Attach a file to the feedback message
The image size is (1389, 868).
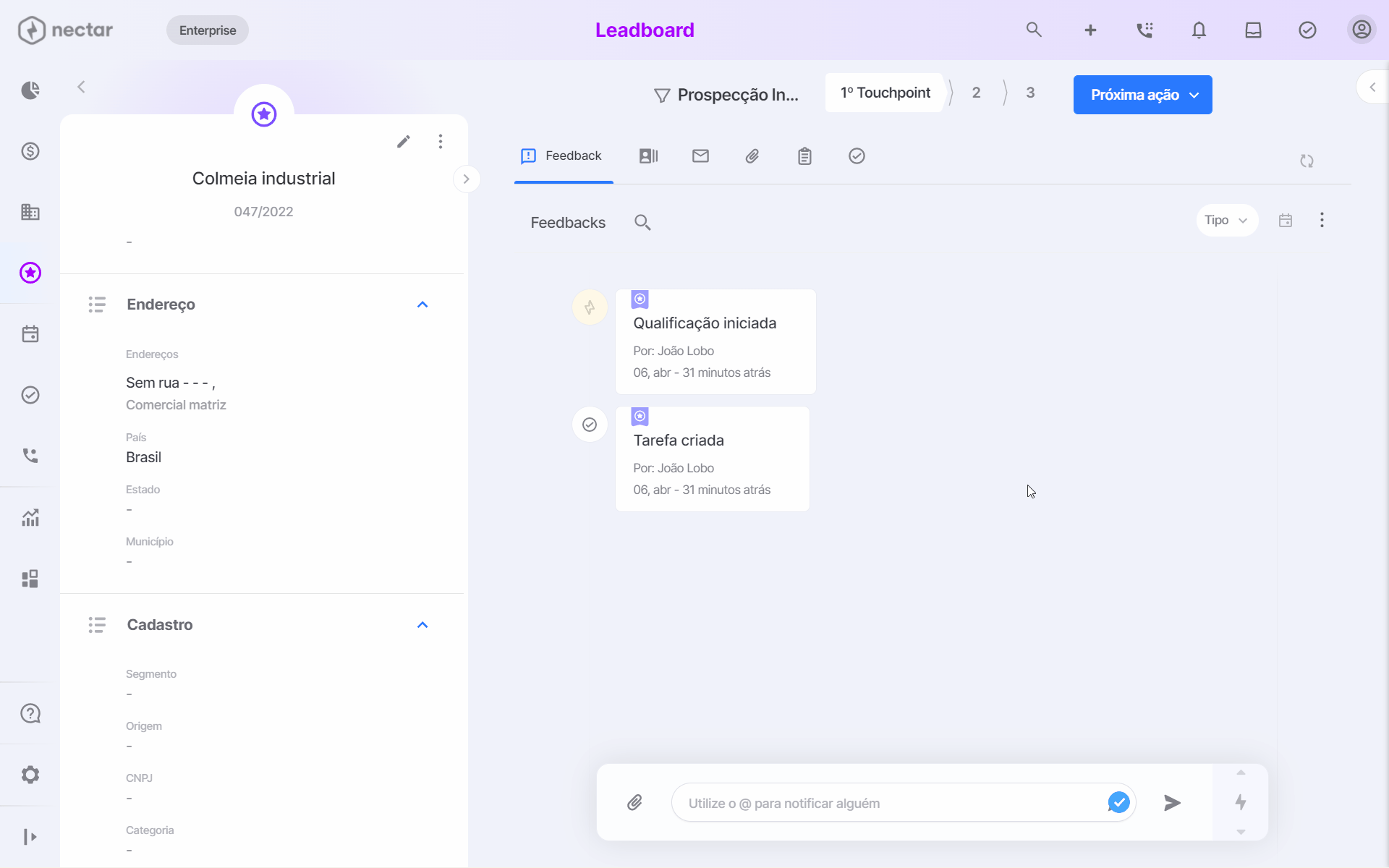(x=634, y=802)
